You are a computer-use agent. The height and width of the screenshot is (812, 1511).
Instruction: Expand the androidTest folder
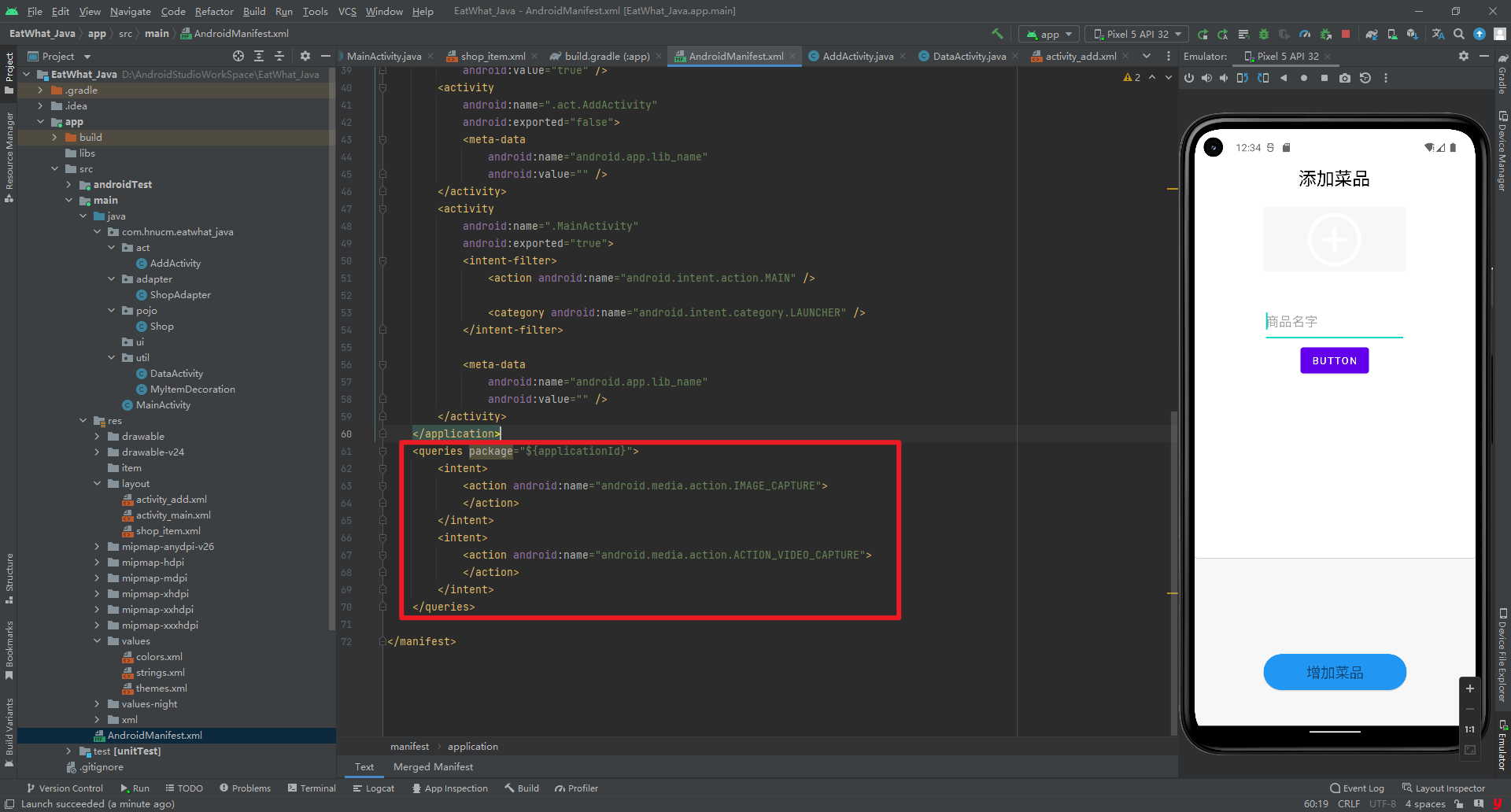[x=69, y=184]
